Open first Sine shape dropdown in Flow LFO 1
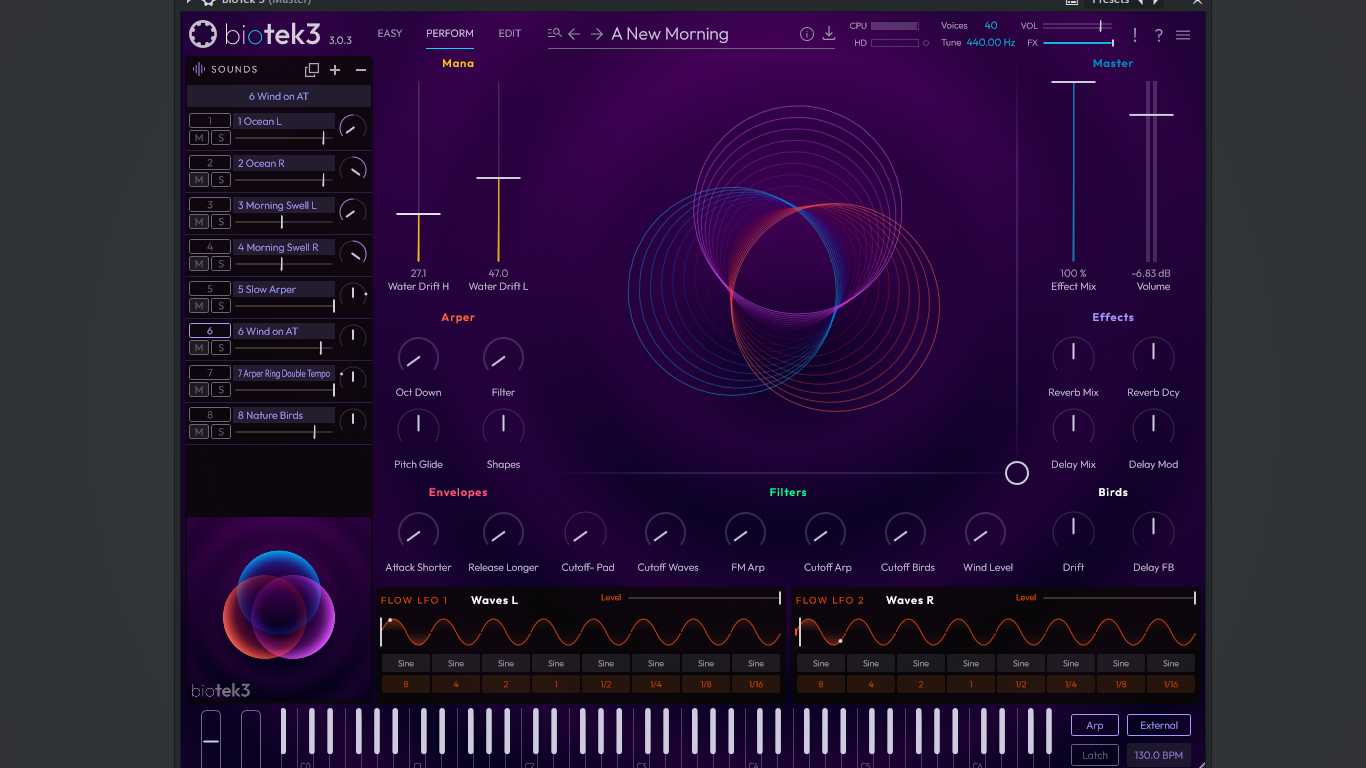1366x768 pixels. tap(406, 663)
